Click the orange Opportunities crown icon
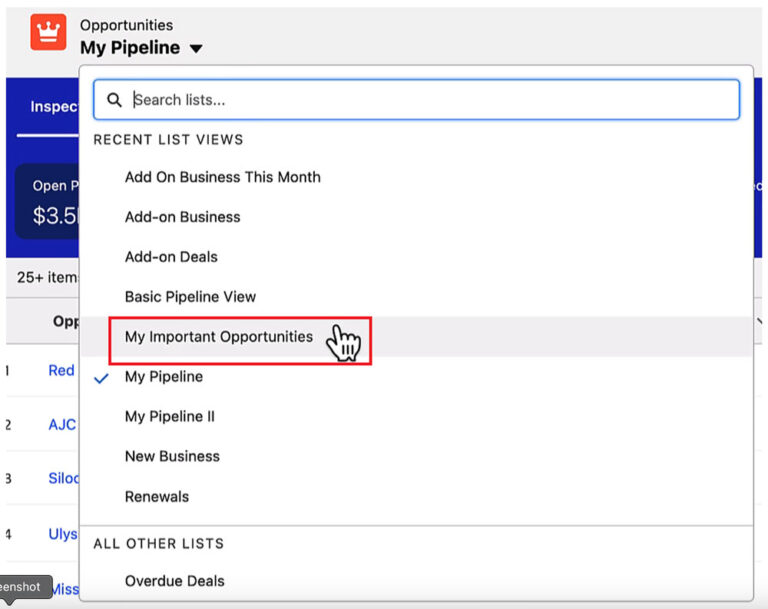 pos(48,33)
